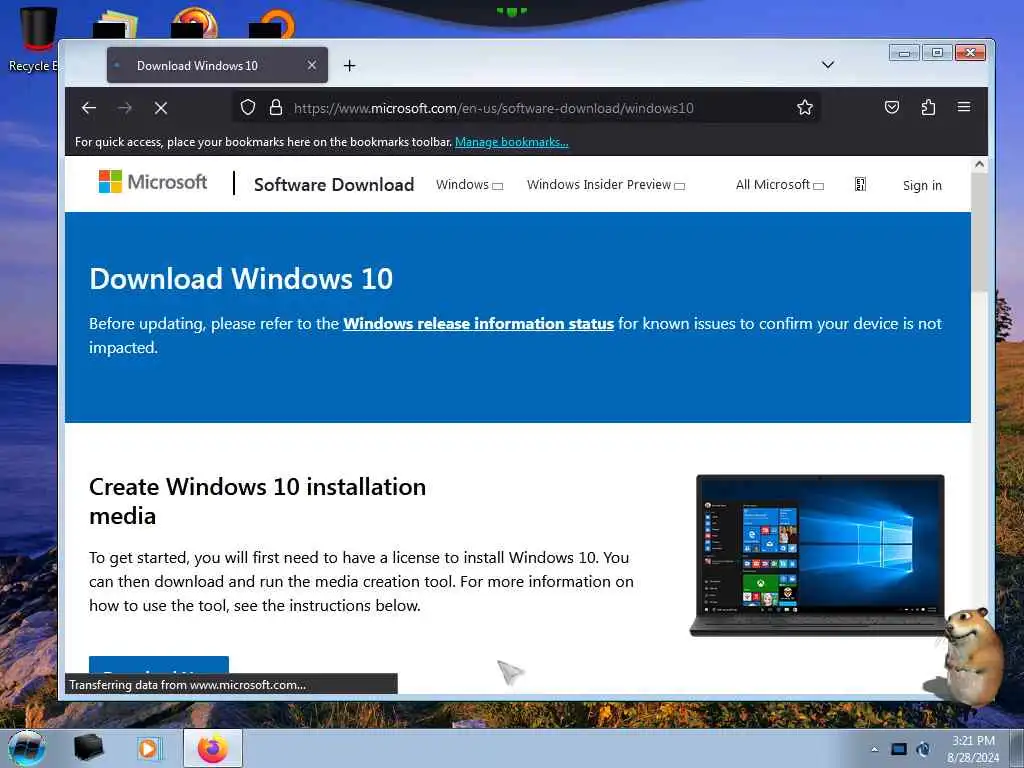Open the Firefox hamburger application menu
1024x768 pixels.
[x=964, y=107]
